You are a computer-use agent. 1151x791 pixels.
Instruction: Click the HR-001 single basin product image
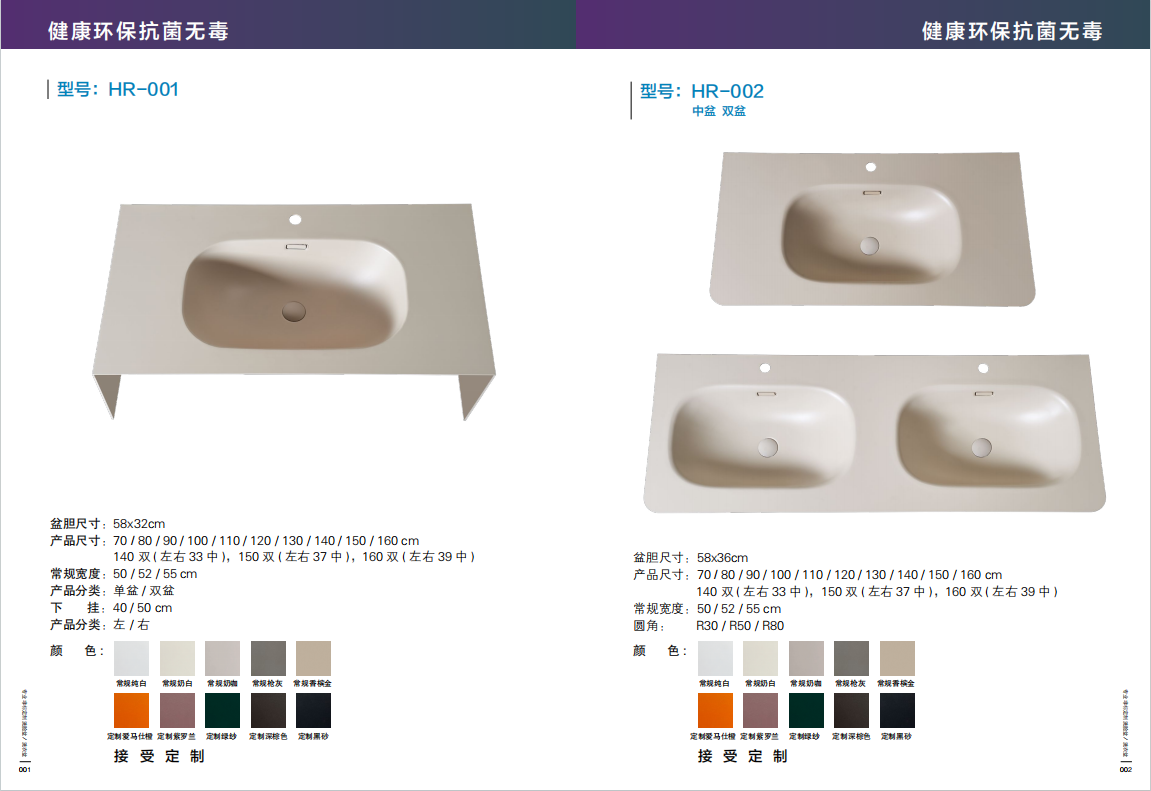tap(294, 312)
